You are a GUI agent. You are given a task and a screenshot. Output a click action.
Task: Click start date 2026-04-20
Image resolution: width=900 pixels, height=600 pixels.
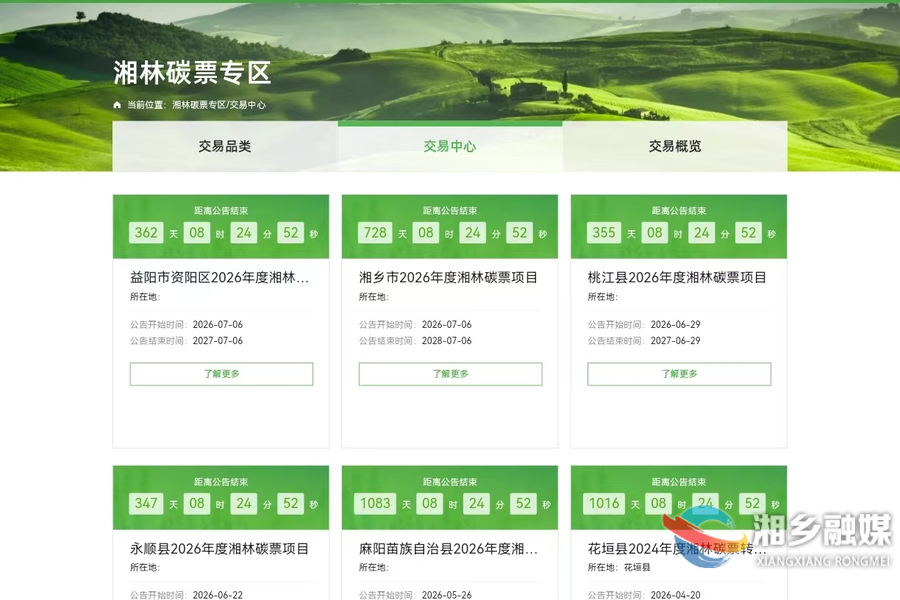pos(675,595)
